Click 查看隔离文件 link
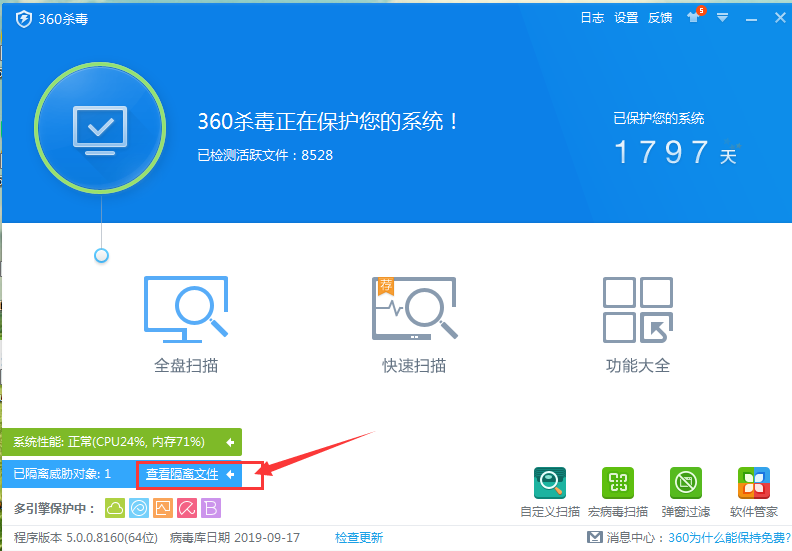The width and height of the screenshot is (792, 551). coord(182,474)
